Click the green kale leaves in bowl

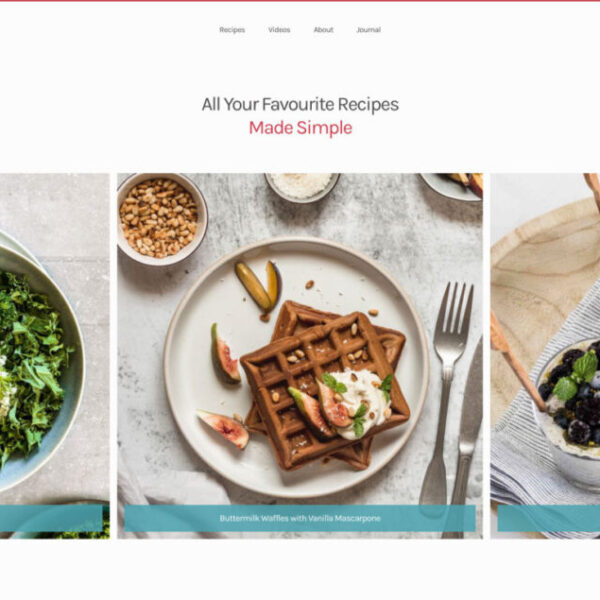pos(33,364)
